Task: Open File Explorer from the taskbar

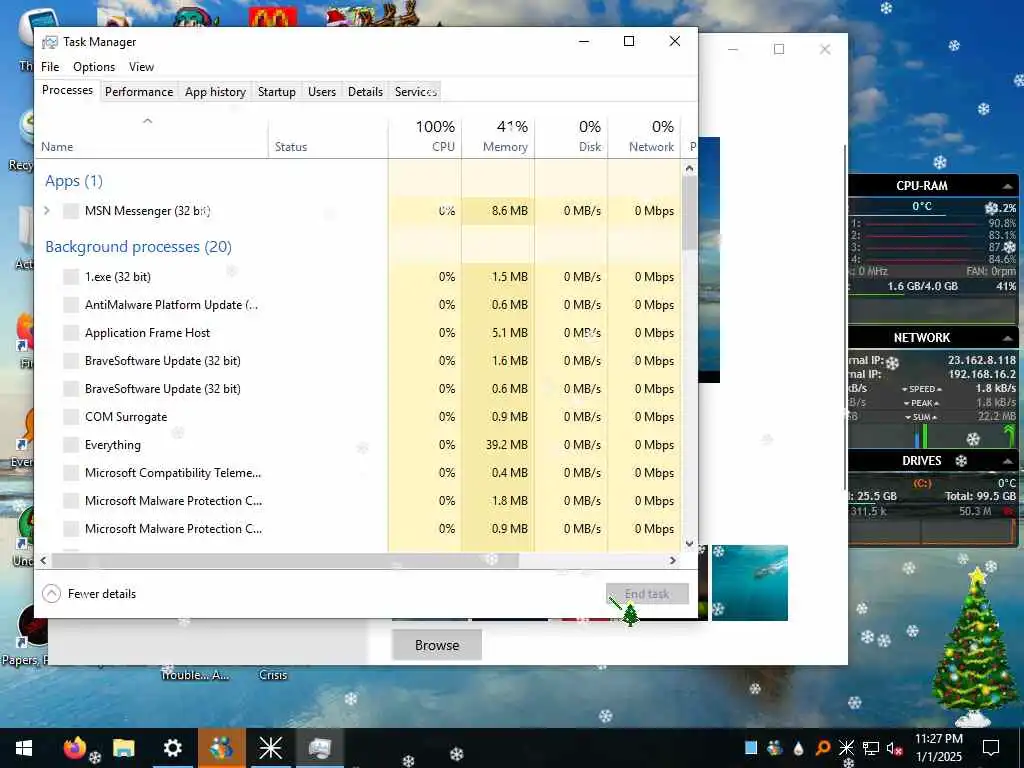Action: coord(123,748)
